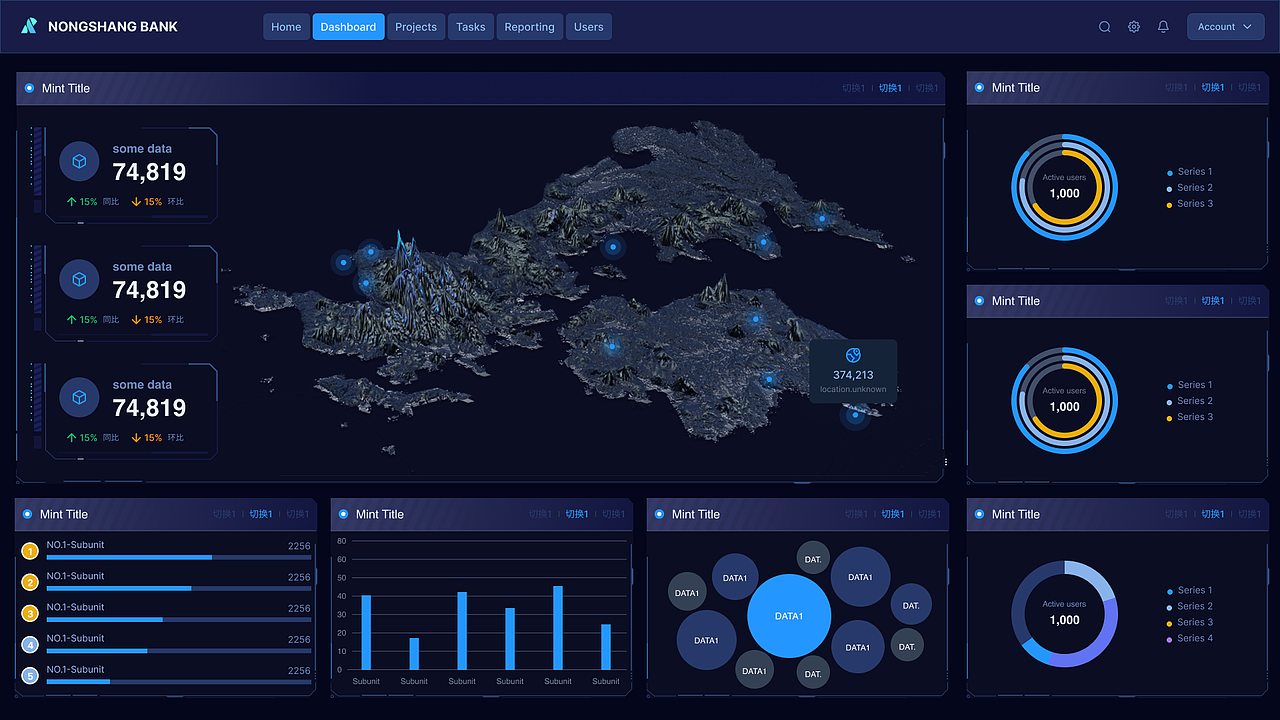Click the orange down-arrow in the middle stat card
The width and height of the screenshot is (1280, 720).
click(x=137, y=320)
